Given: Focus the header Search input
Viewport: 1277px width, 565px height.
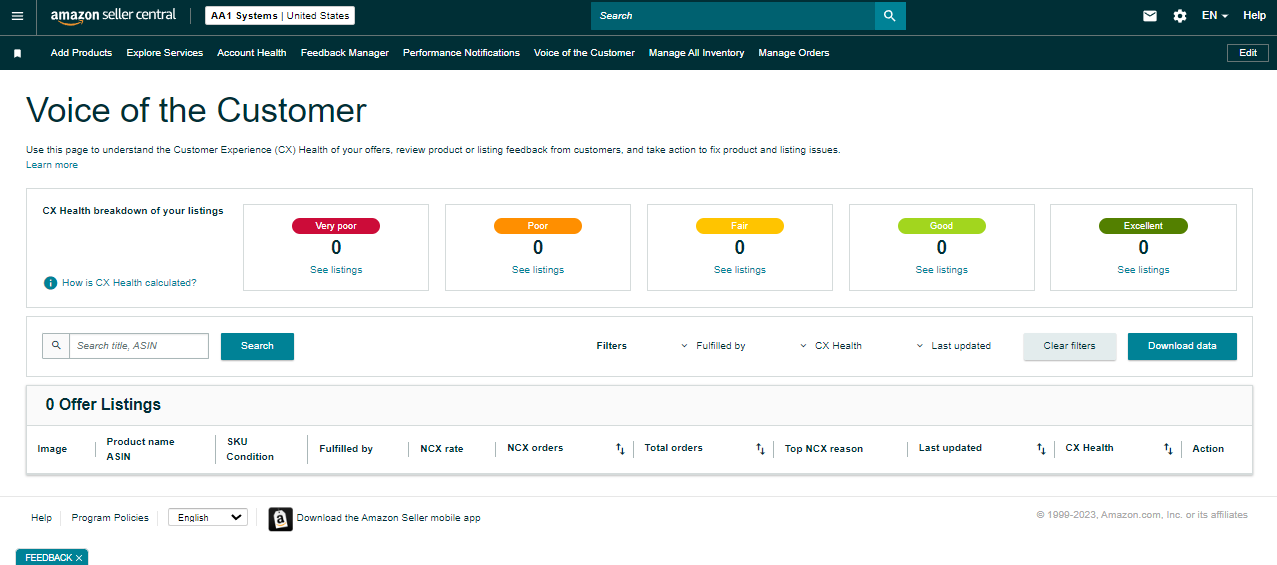Looking at the screenshot, I should click(x=733, y=16).
